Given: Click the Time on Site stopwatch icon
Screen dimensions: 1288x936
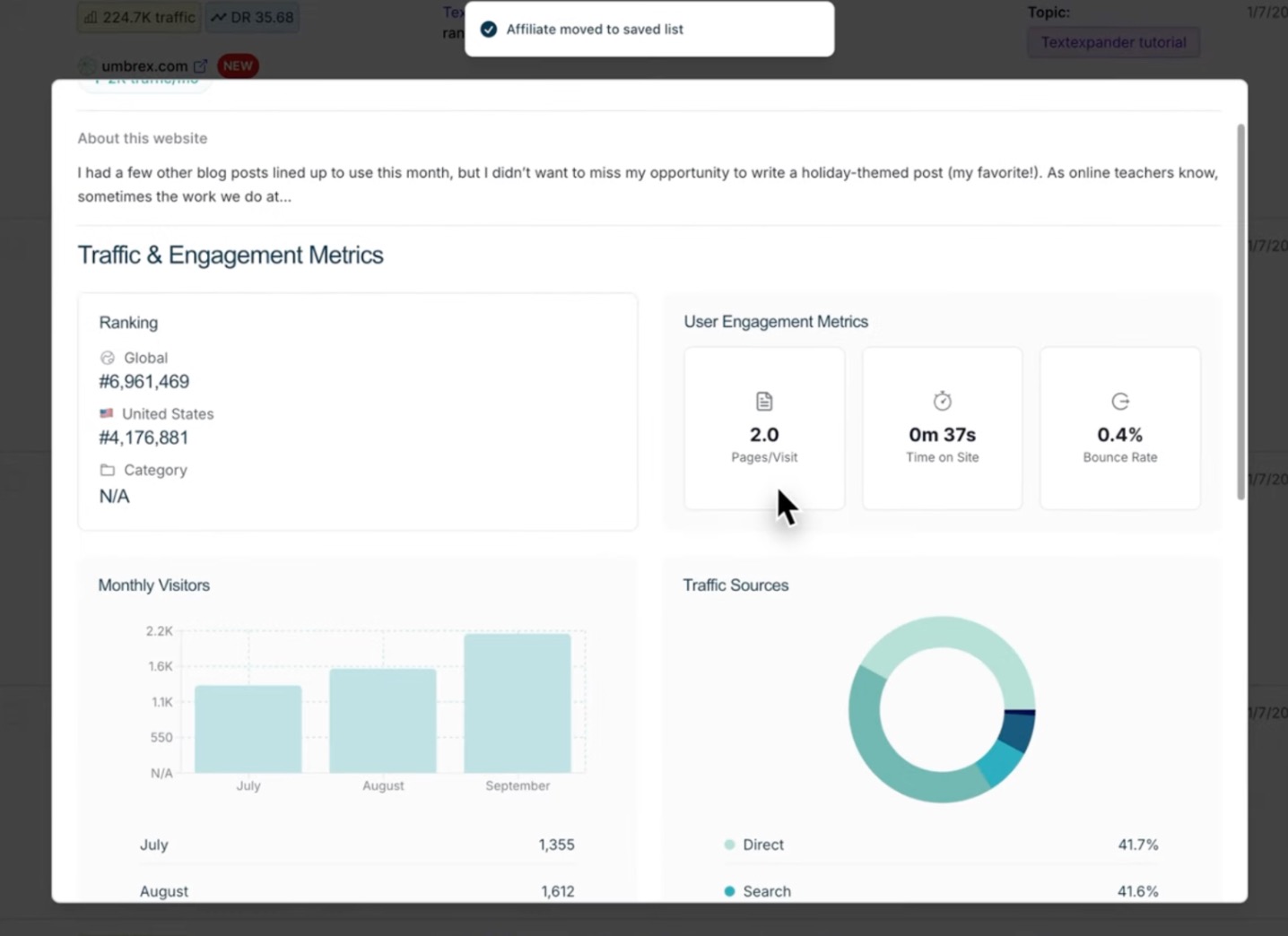Looking at the screenshot, I should 942,401.
